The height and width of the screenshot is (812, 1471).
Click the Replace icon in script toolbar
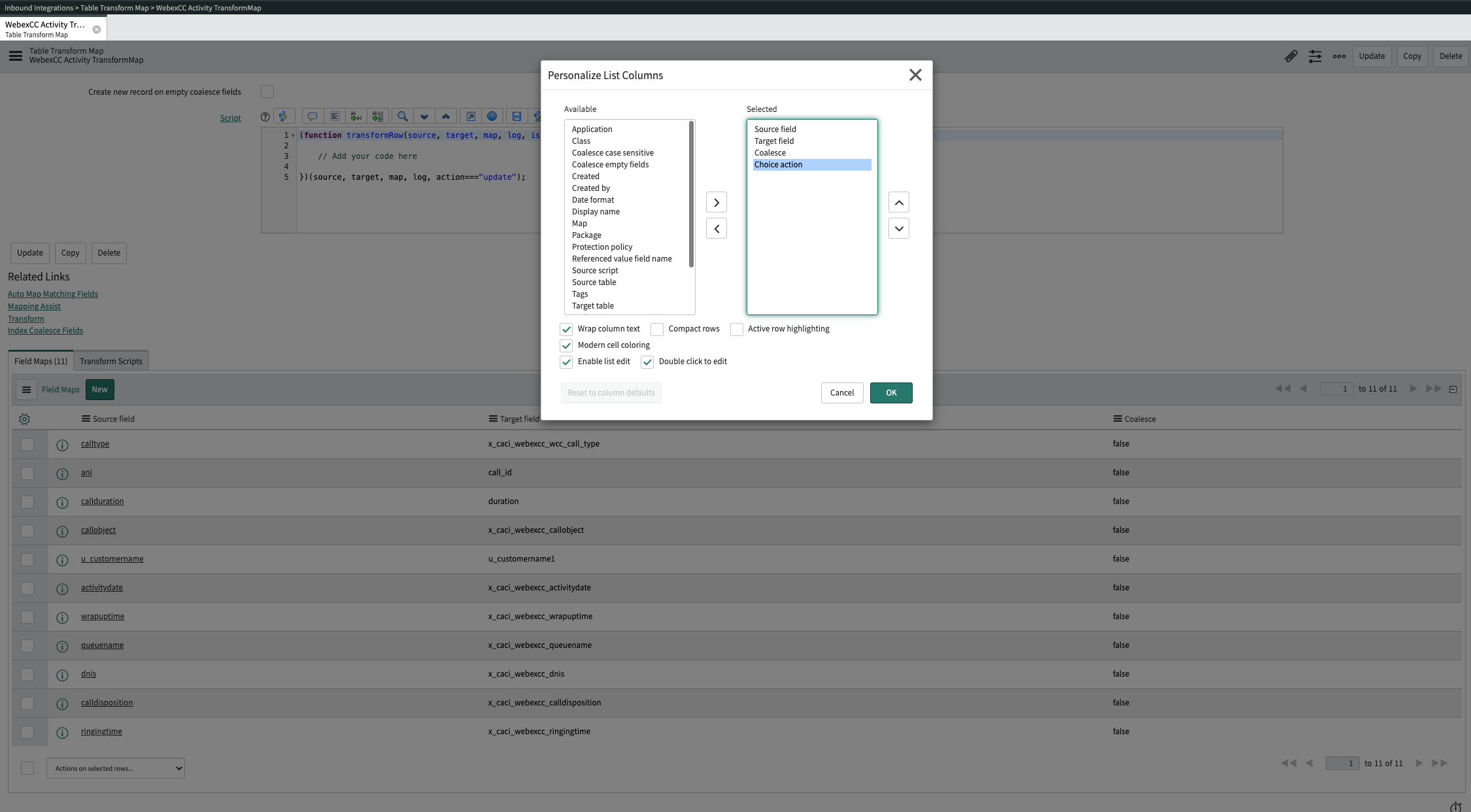coord(356,116)
